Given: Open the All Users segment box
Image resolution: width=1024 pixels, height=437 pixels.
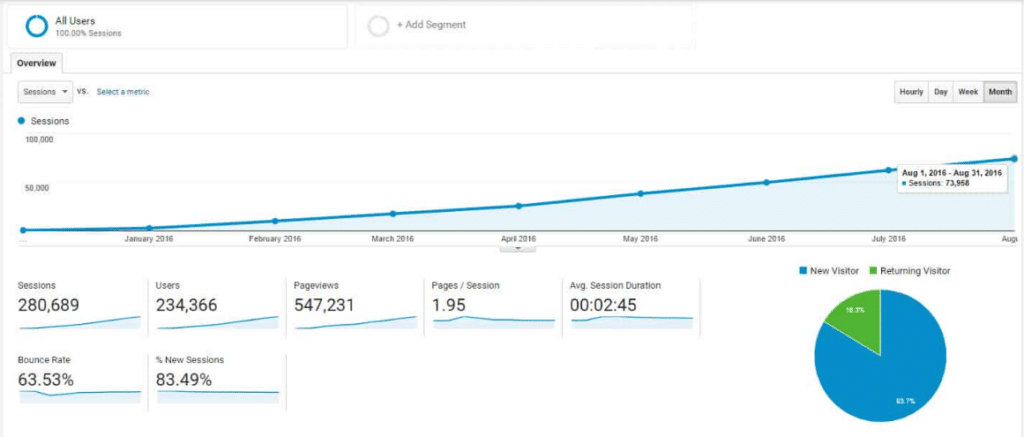Looking at the screenshot, I should pos(177,26).
